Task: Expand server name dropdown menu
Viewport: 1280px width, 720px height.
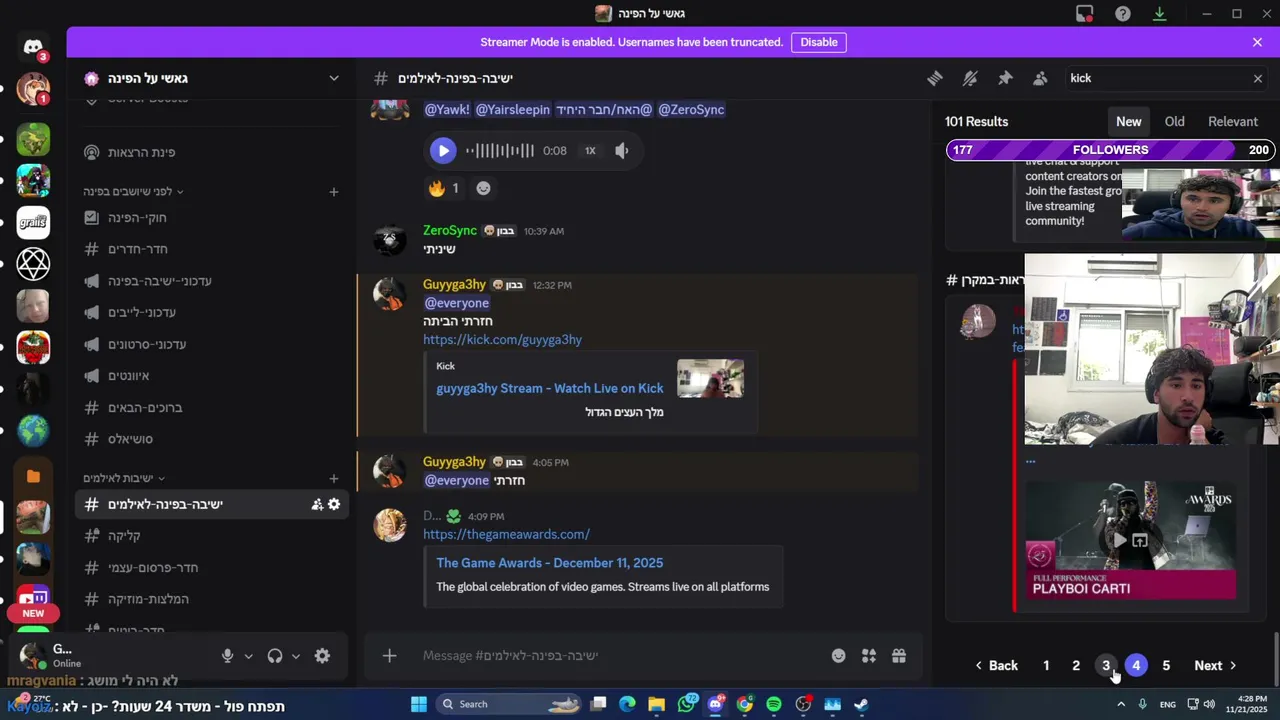Action: coord(334,78)
